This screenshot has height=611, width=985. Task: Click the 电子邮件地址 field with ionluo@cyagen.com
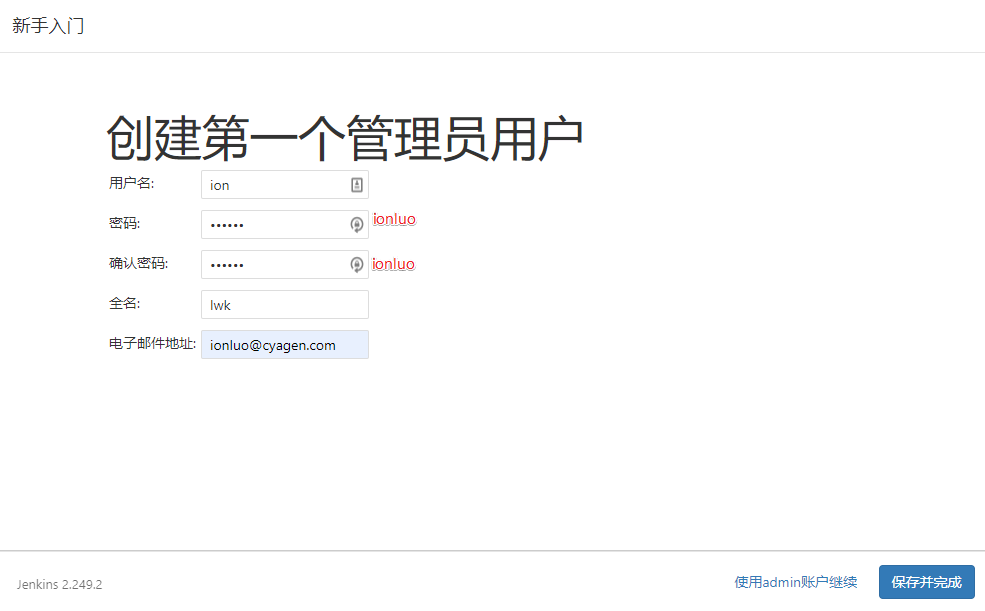click(284, 345)
